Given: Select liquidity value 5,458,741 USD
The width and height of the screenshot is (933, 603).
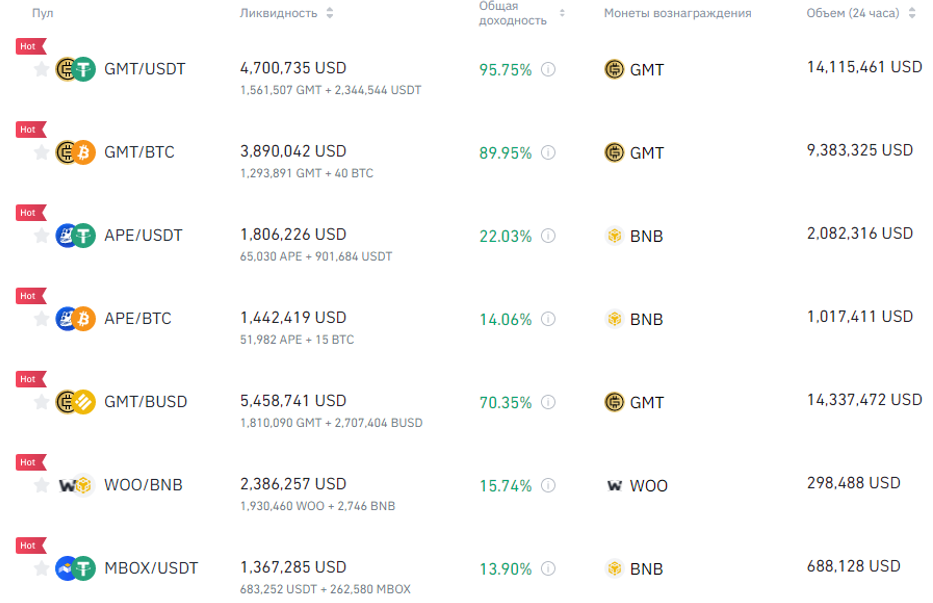Looking at the screenshot, I should [x=293, y=401].
